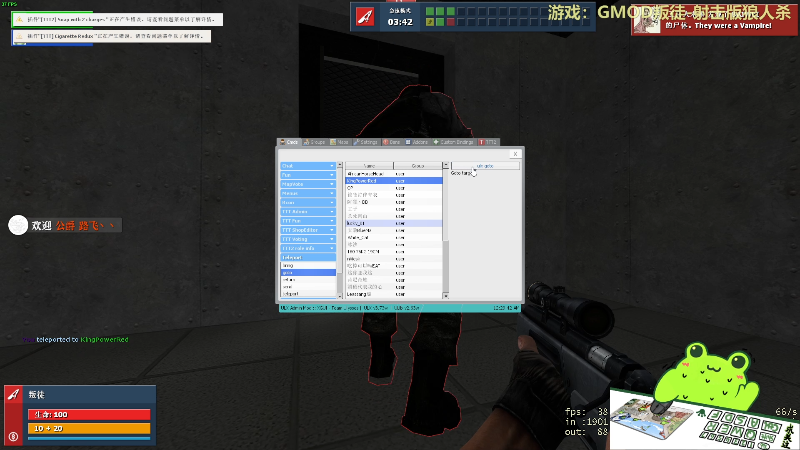
Task: Select the bring command
Action: tap(308, 265)
